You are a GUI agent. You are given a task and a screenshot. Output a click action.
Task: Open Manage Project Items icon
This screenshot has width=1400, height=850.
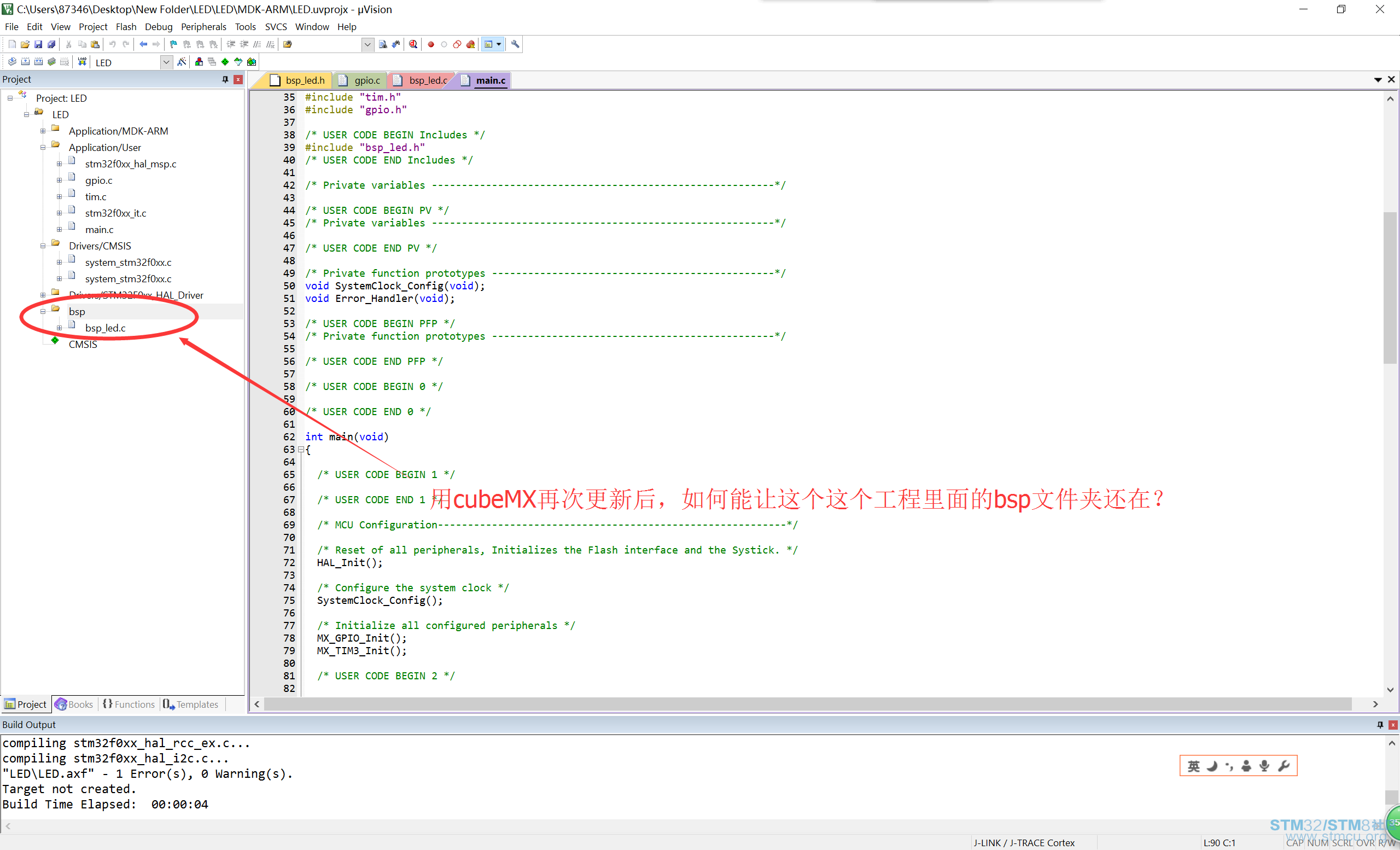point(199,62)
